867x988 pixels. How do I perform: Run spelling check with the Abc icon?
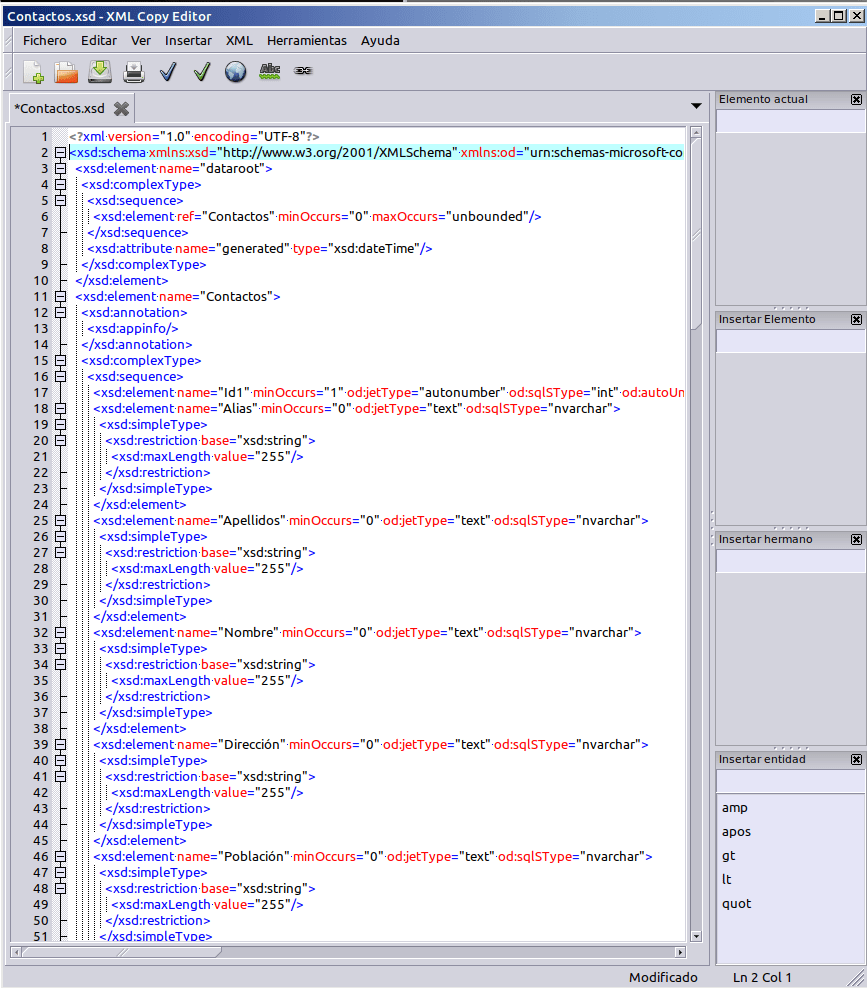click(269, 71)
